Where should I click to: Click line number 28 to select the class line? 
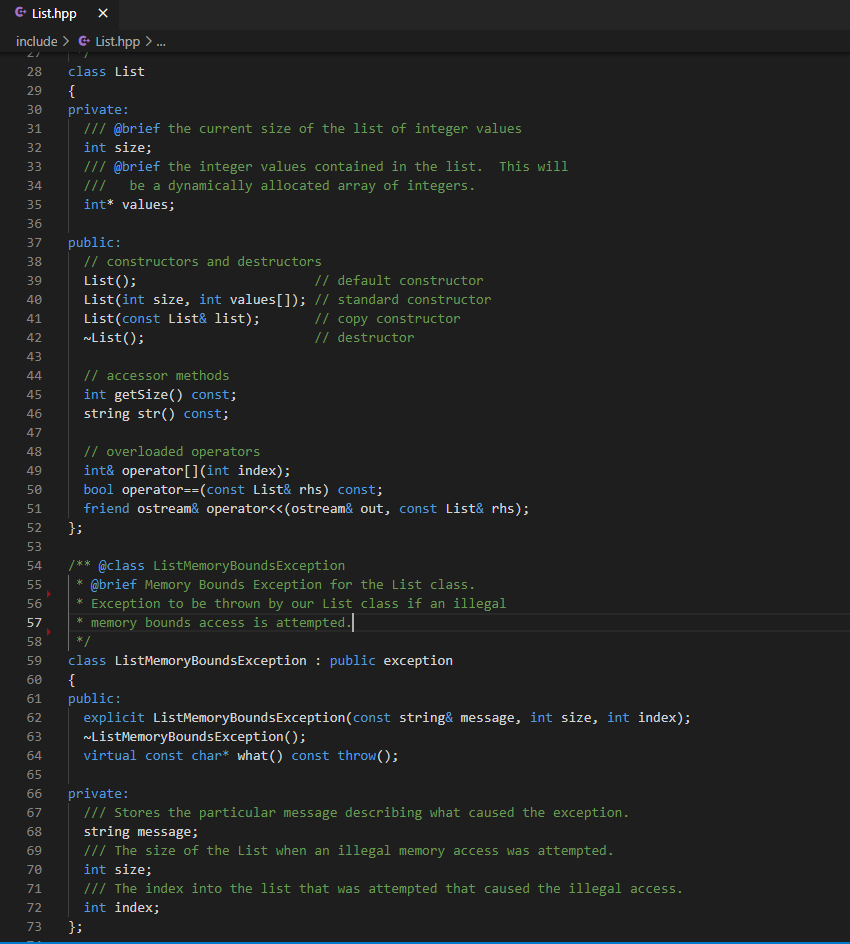34,71
